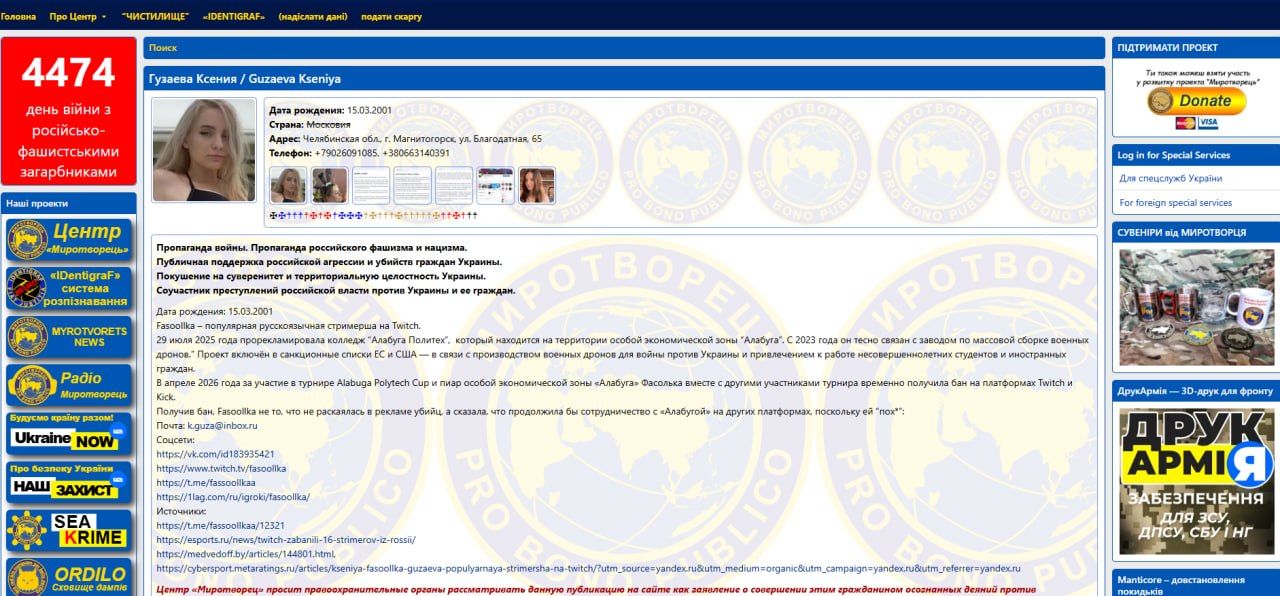
Task: Click the Log in for Special Services header
Action: pos(1196,155)
